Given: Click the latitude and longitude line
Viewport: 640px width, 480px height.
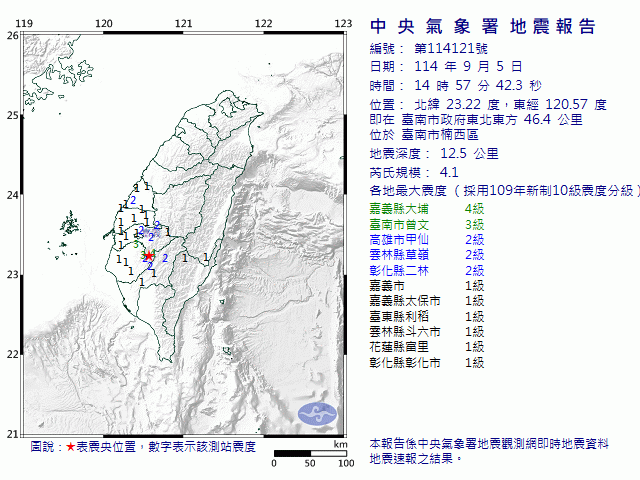Looking at the screenshot, I should tap(488, 105).
